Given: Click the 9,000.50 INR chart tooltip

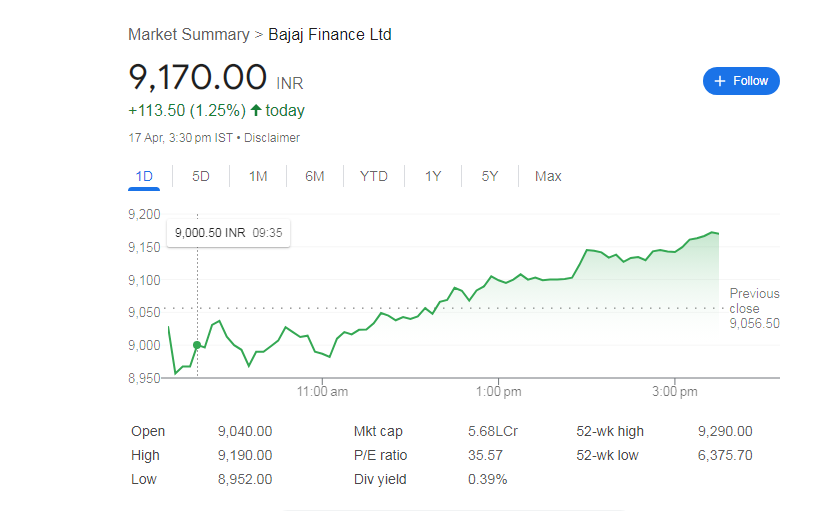Looking at the screenshot, I should pos(228,233).
